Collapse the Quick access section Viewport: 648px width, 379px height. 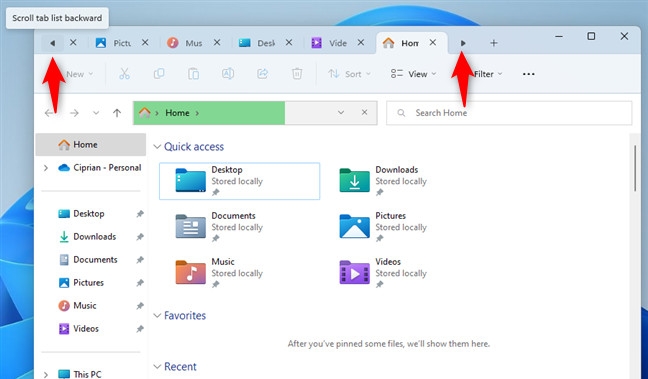(157, 147)
